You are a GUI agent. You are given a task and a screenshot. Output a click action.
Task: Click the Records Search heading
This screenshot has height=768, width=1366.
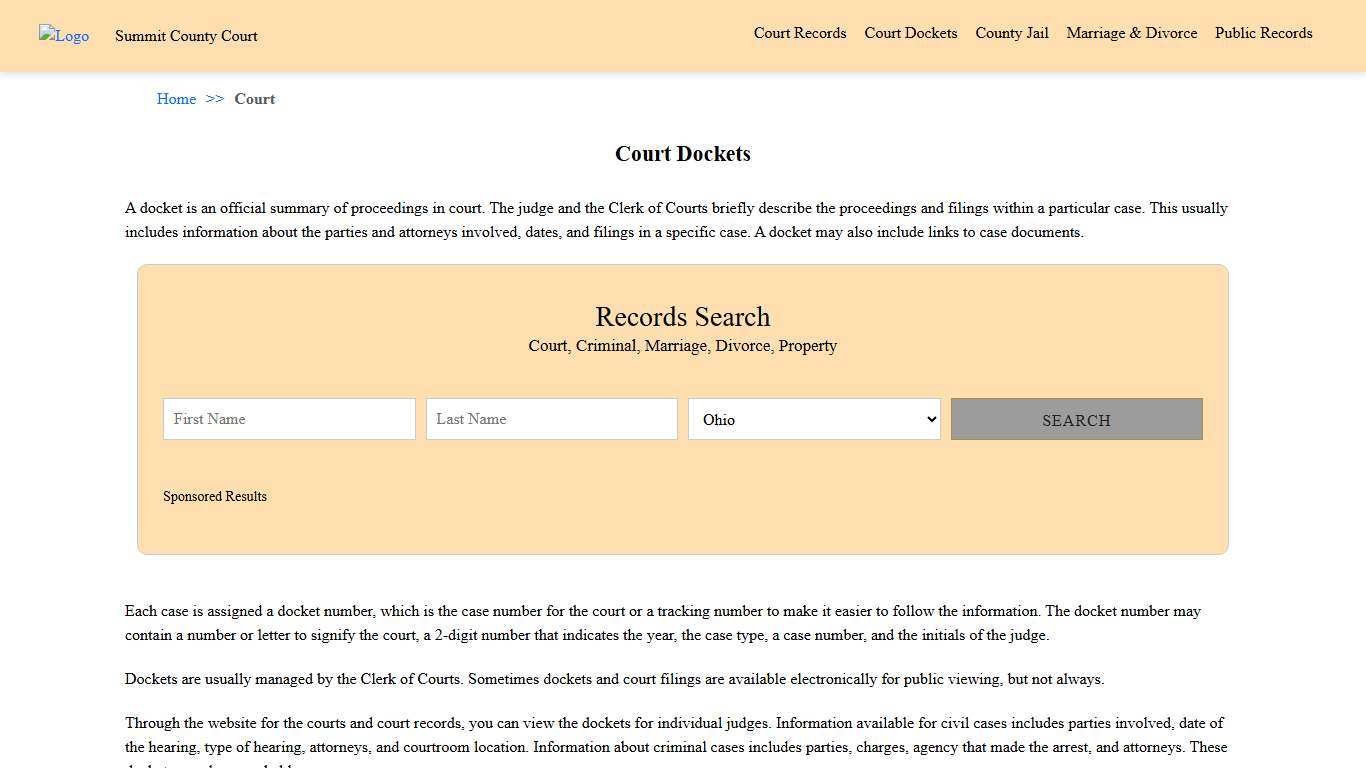(x=682, y=317)
